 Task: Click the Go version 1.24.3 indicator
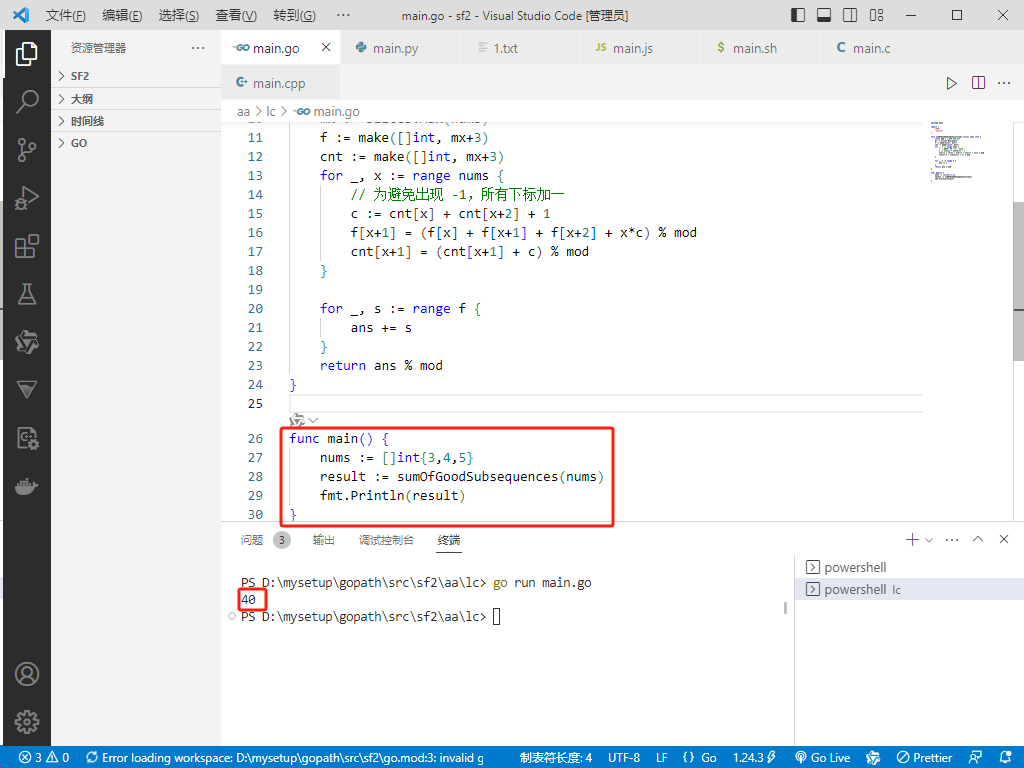tap(754, 758)
